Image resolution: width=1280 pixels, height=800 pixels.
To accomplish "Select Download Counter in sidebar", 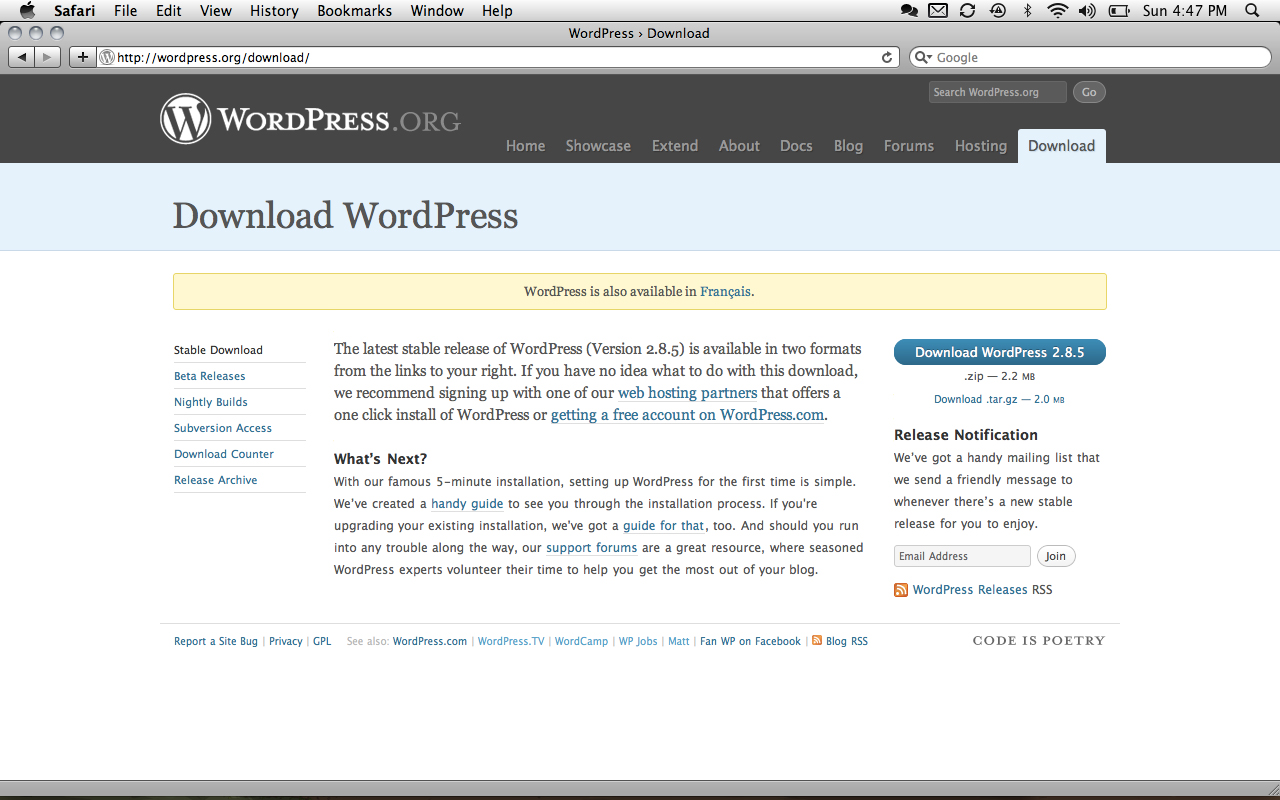I will coord(224,454).
